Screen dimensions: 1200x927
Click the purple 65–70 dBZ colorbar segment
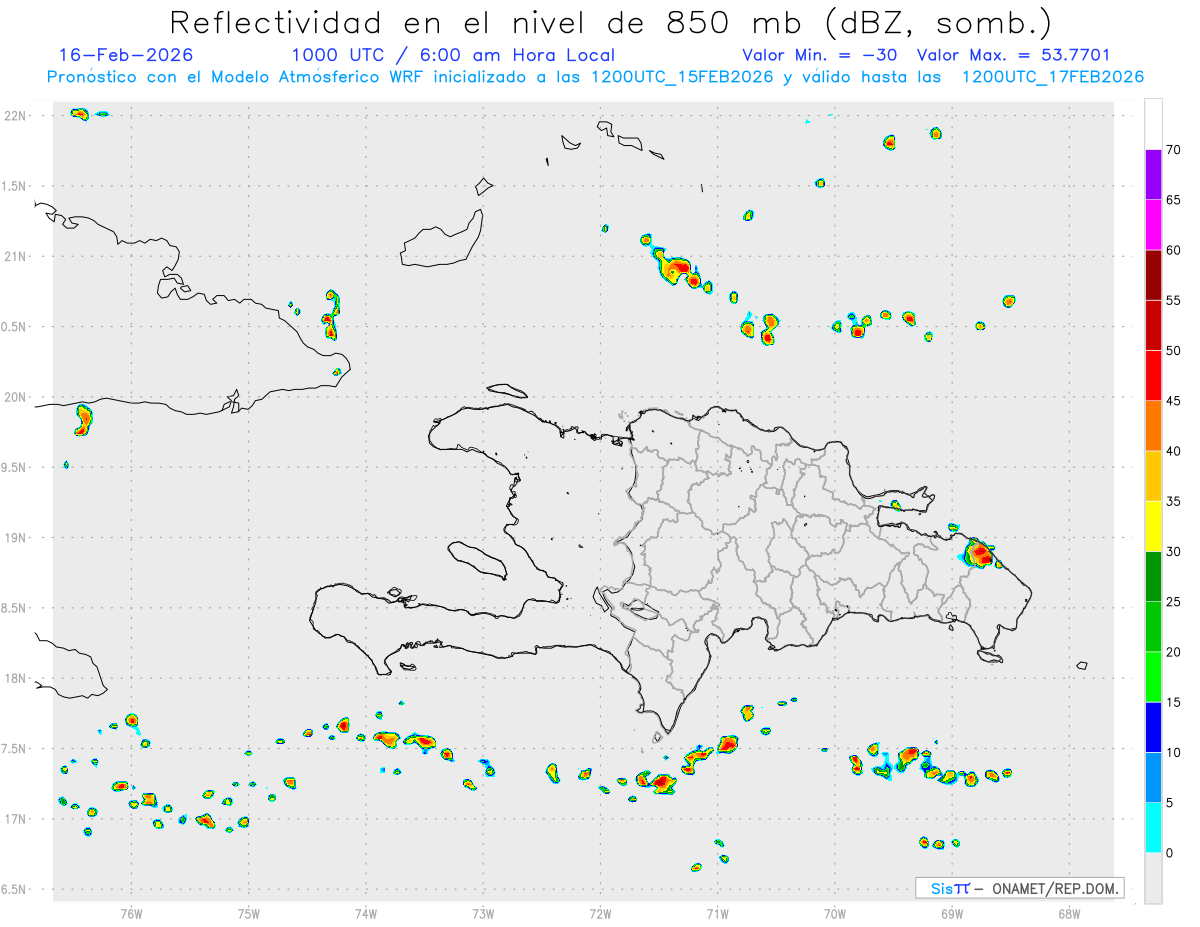coord(1153,175)
